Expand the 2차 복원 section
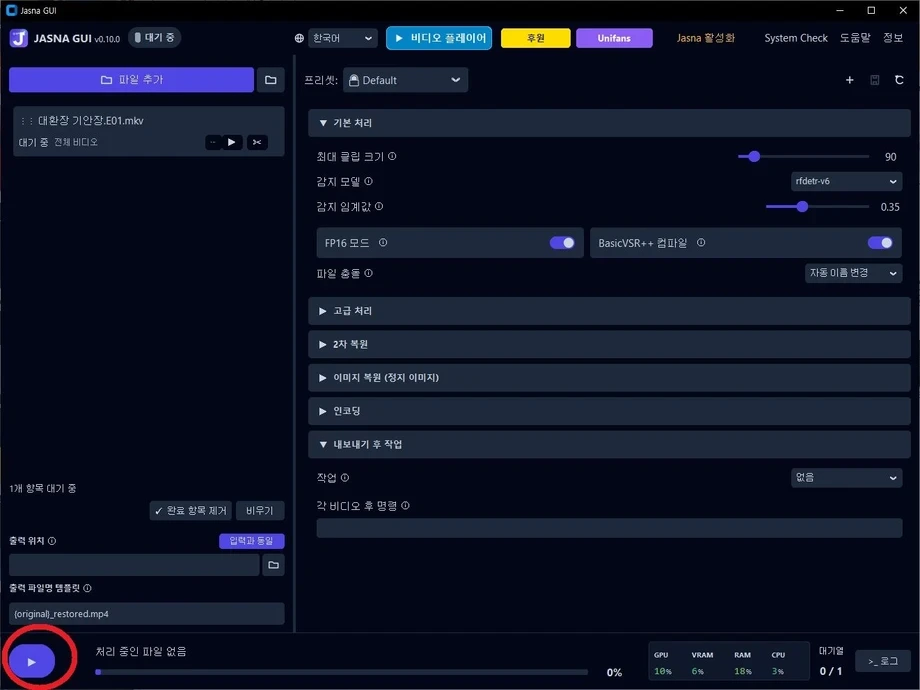920x690 pixels. pos(609,344)
